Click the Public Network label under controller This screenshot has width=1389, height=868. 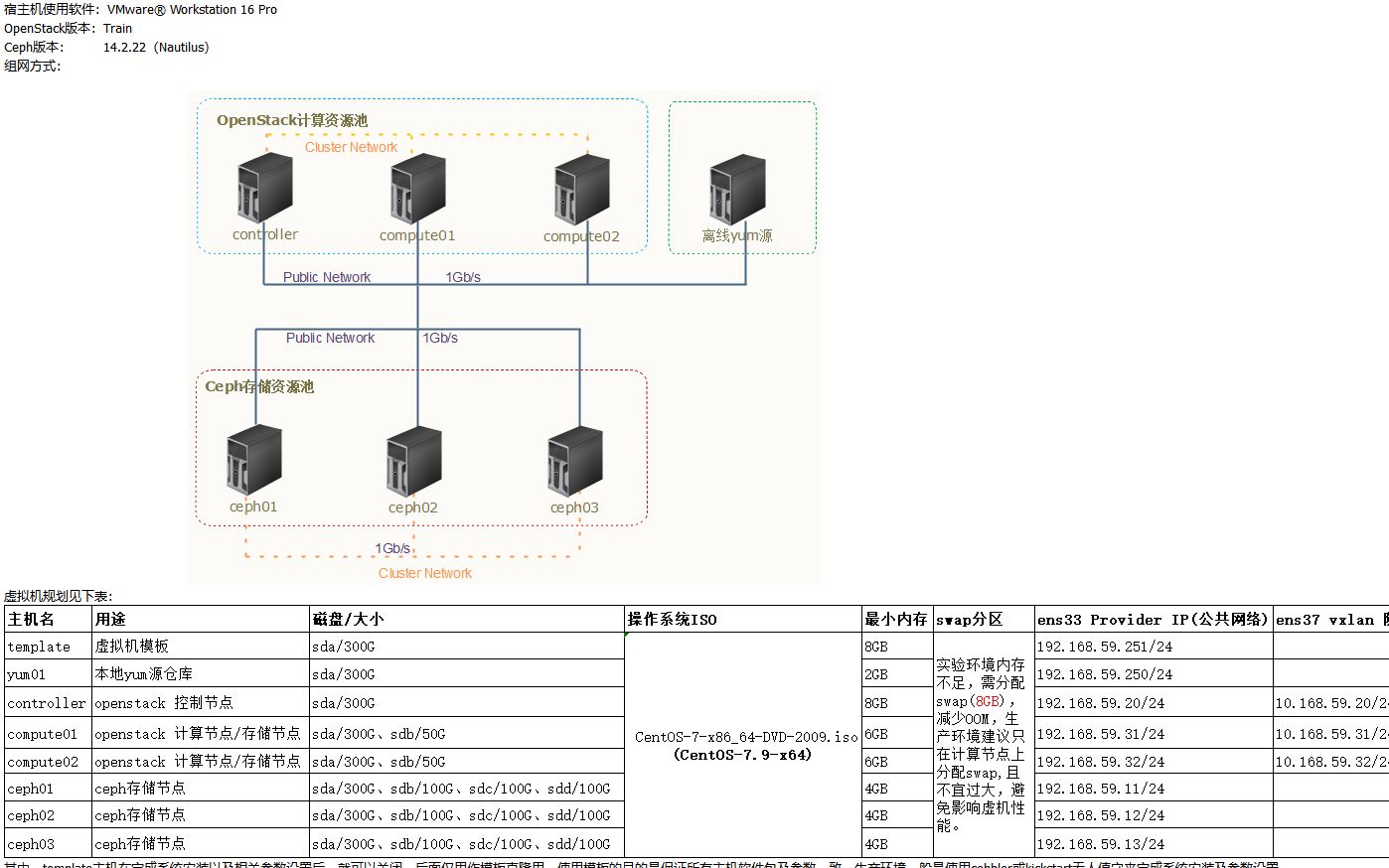(x=327, y=277)
